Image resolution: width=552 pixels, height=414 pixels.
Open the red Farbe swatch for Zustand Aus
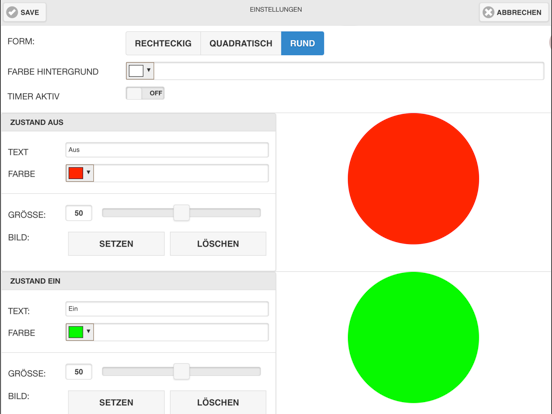point(76,173)
